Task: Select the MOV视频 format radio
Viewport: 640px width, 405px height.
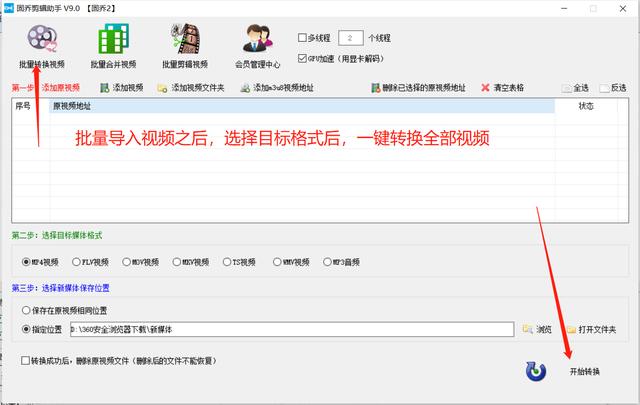Action: coord(127,262)
